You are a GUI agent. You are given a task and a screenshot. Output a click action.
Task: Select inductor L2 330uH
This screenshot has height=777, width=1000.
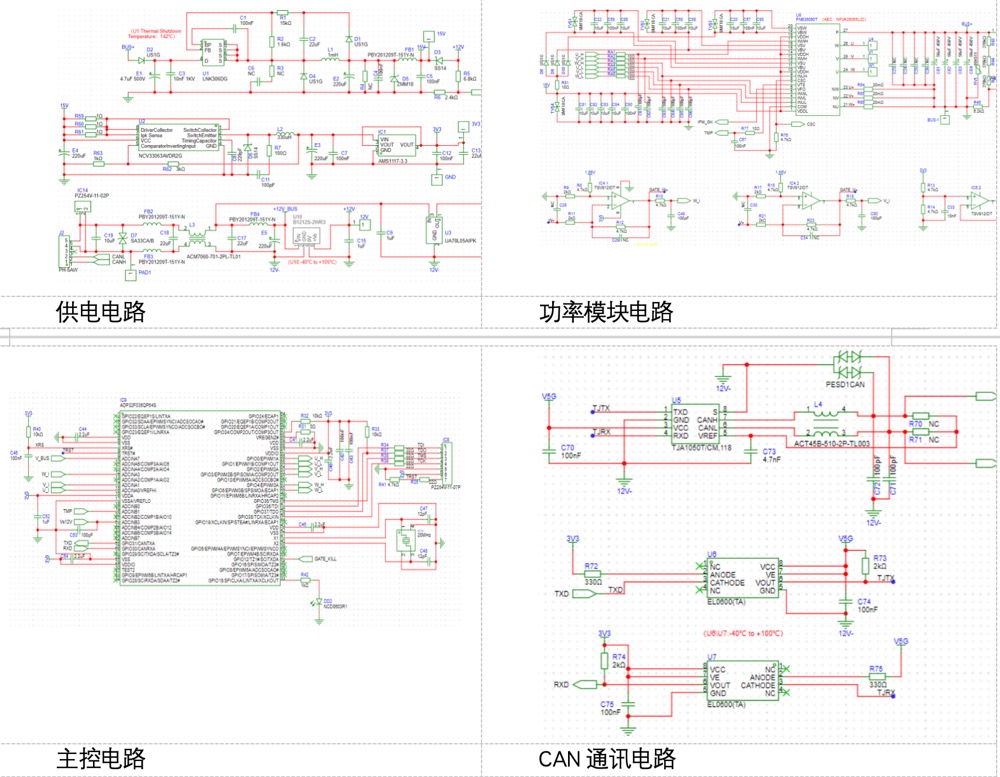[x=284, y=135]
